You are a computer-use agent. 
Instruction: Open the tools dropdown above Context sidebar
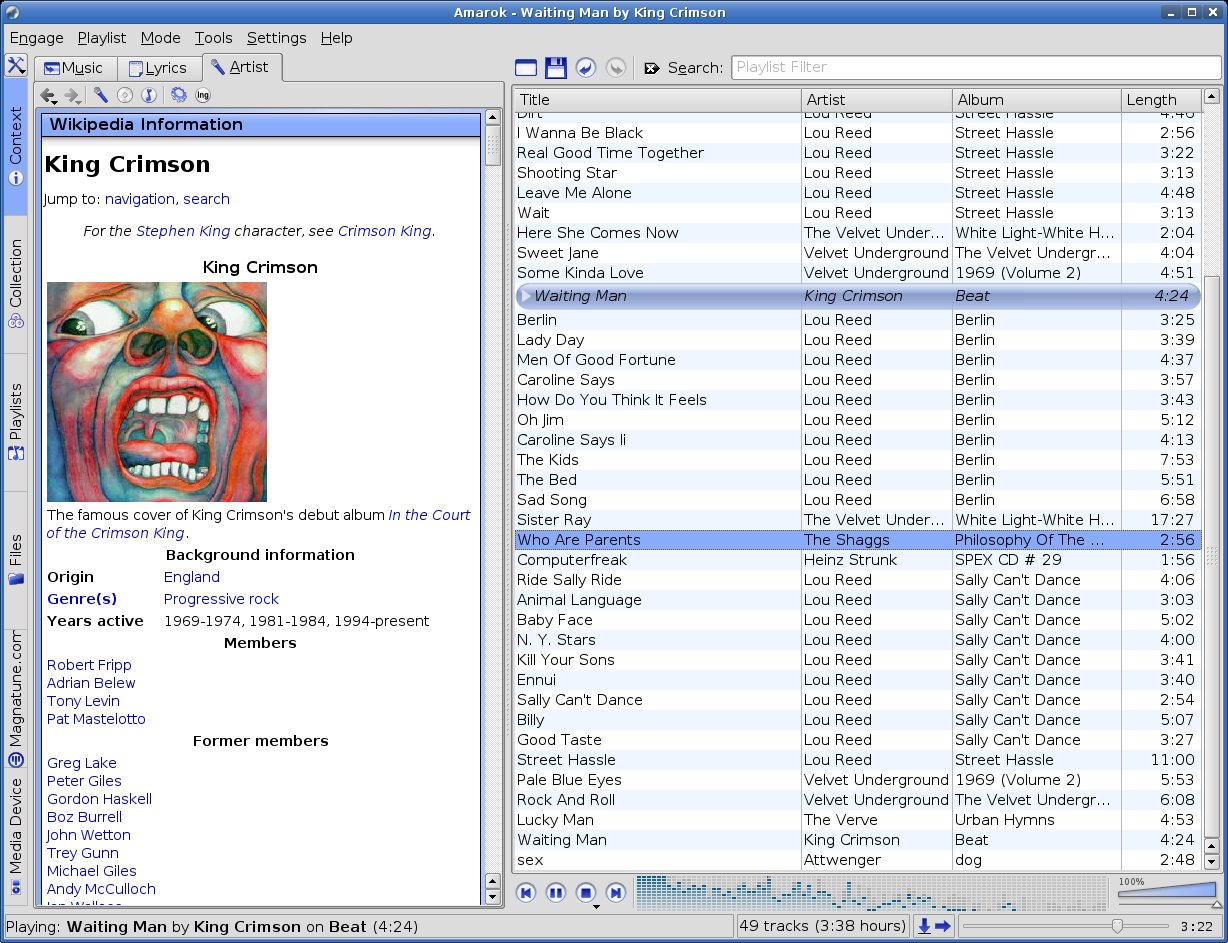pyautogui.click(x=15, y=66)
